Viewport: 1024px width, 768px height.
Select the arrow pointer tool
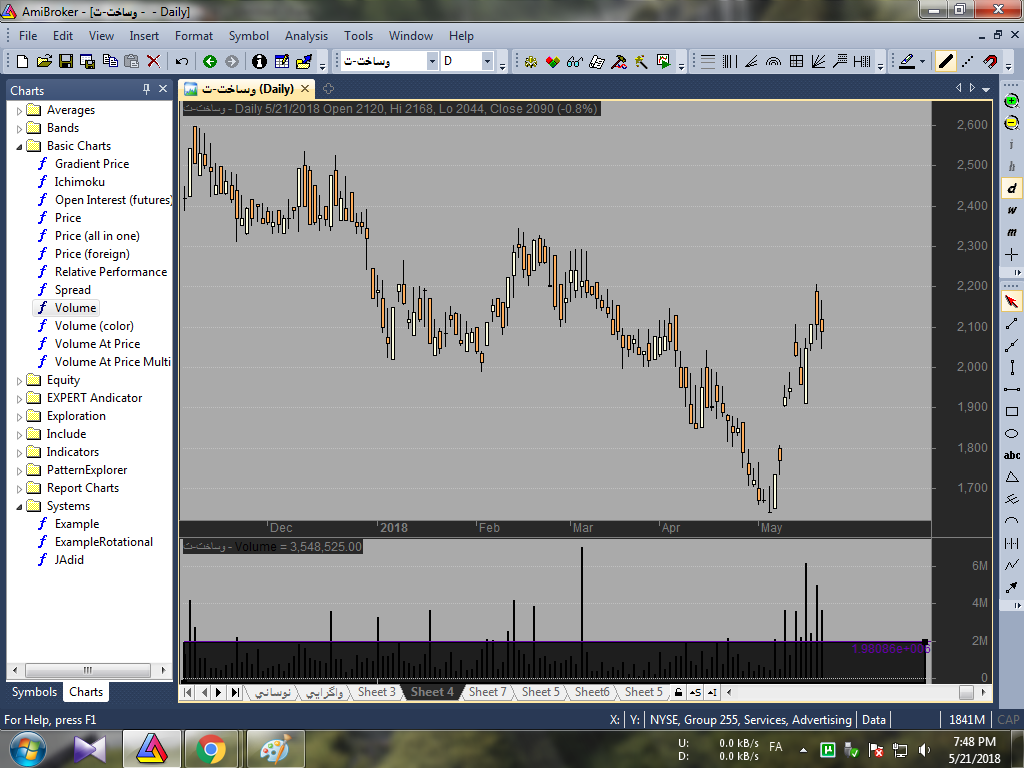1012,301
